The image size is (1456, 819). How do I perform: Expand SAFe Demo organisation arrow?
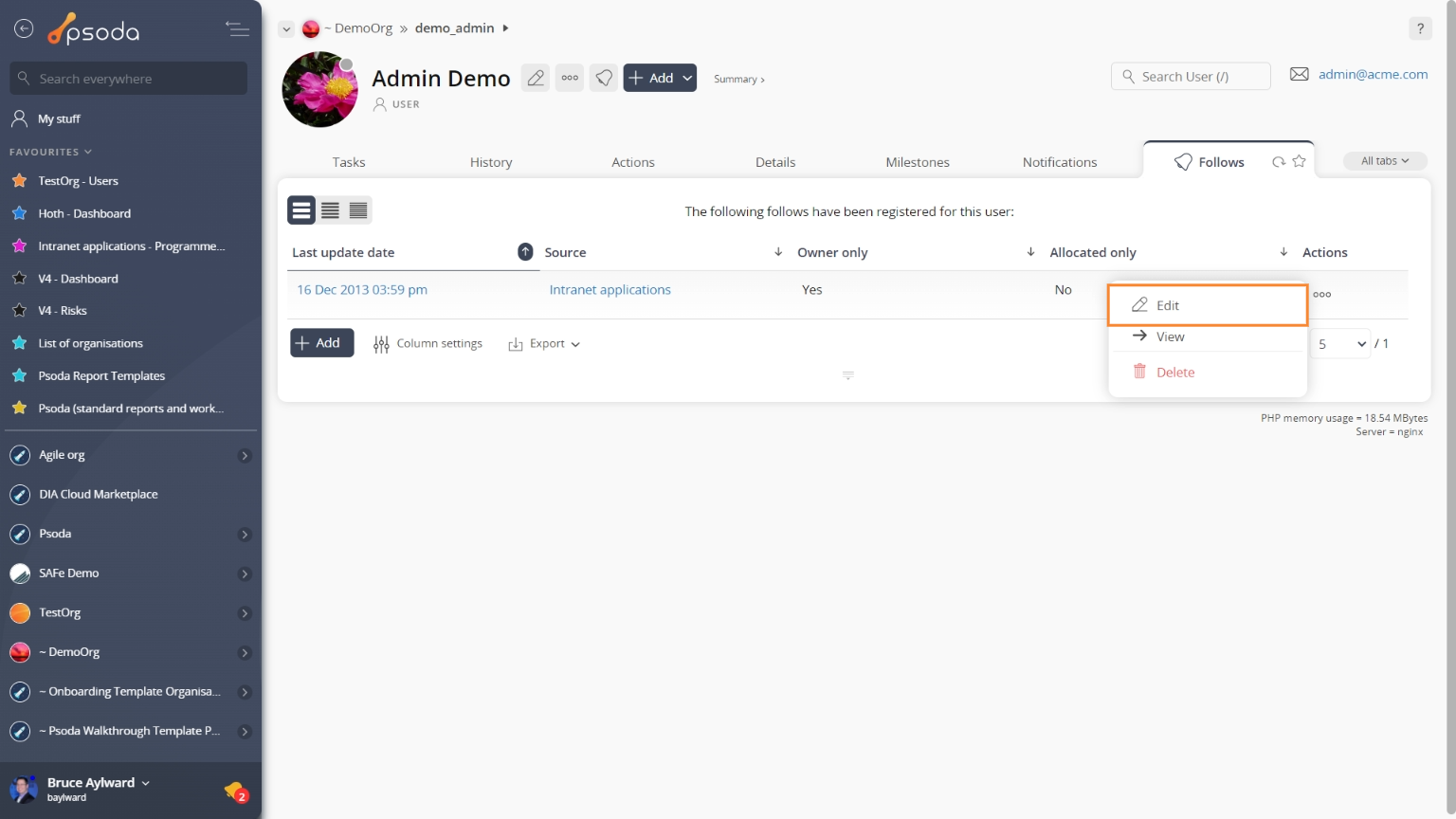pos(245,574)
